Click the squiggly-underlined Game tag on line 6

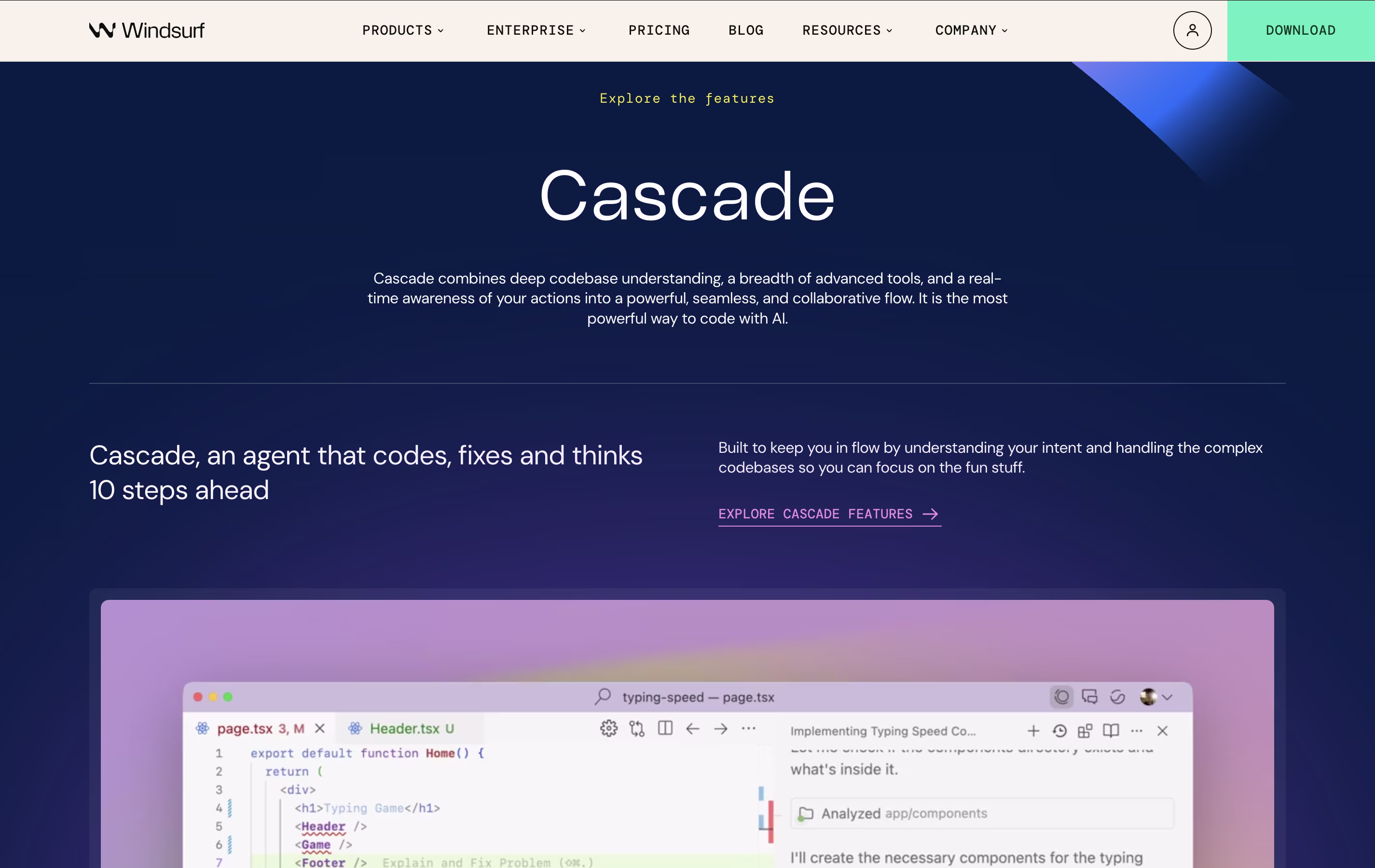(316, 844)
